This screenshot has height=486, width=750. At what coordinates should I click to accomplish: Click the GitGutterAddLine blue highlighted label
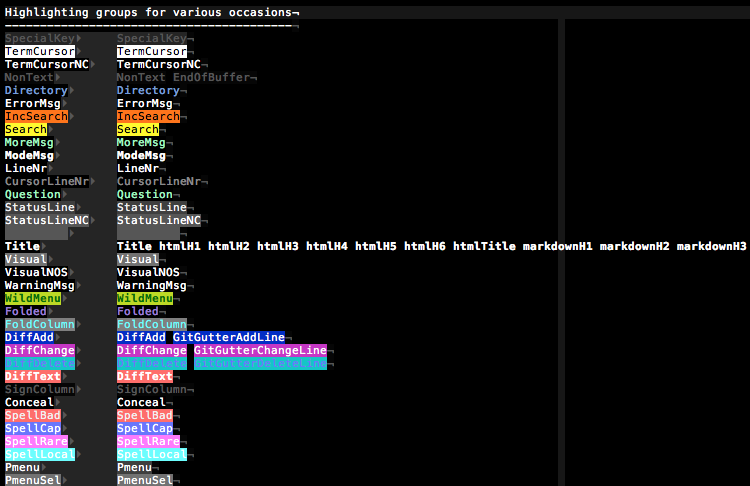coord(239,338)
